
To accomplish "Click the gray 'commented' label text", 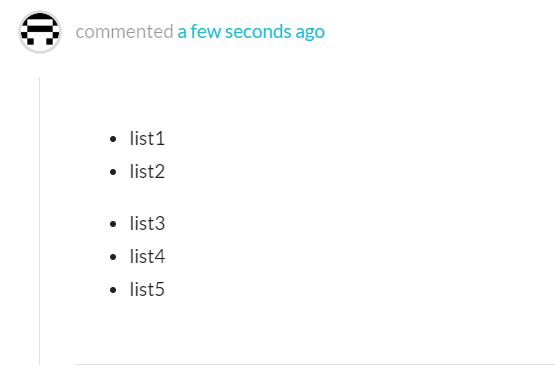I will [124, 32].
